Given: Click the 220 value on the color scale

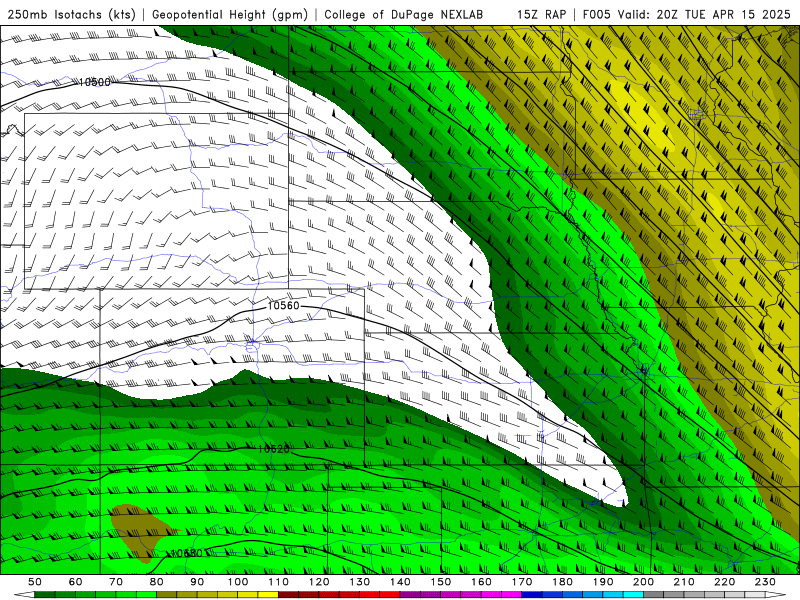Looking at the screenshot, I should 725,582.
